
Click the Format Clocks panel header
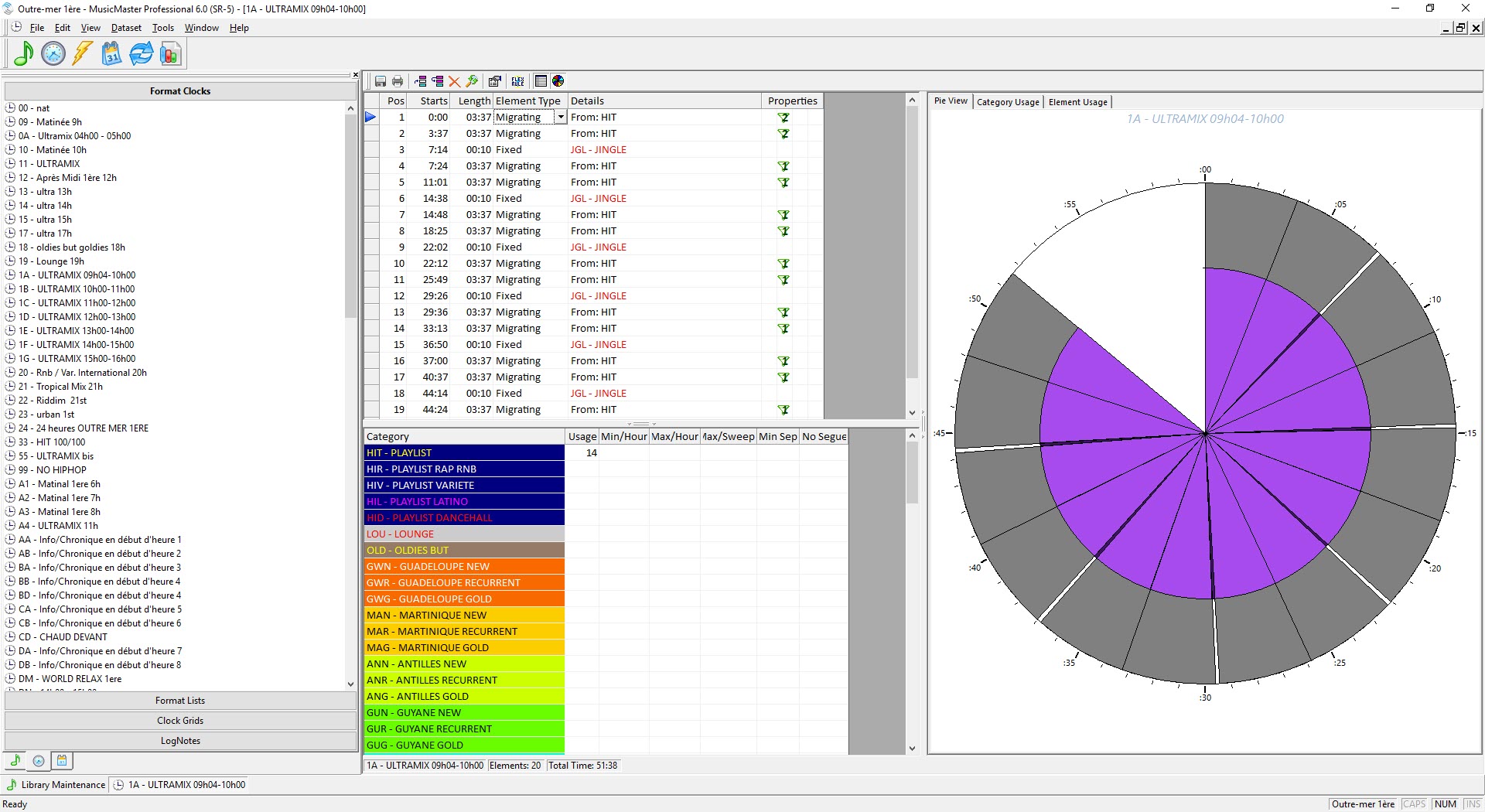pos(180,91)
